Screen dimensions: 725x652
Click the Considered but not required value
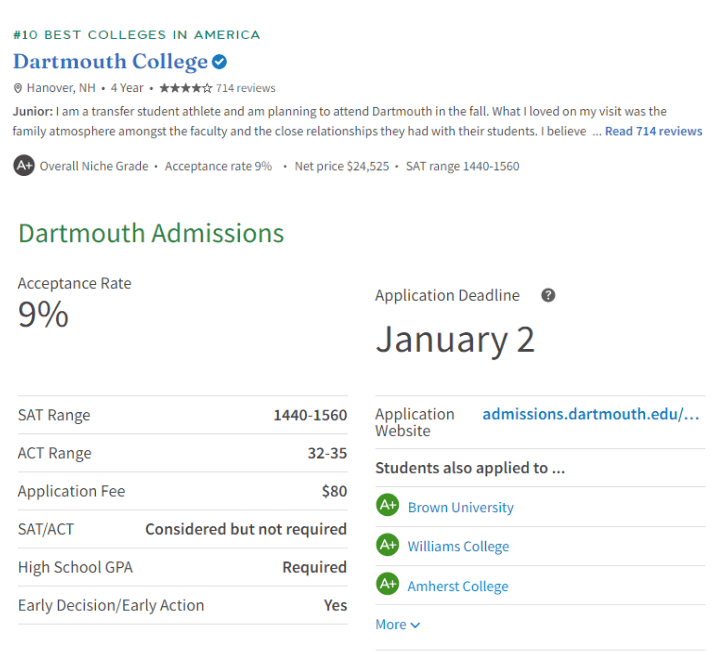[246, 529]
